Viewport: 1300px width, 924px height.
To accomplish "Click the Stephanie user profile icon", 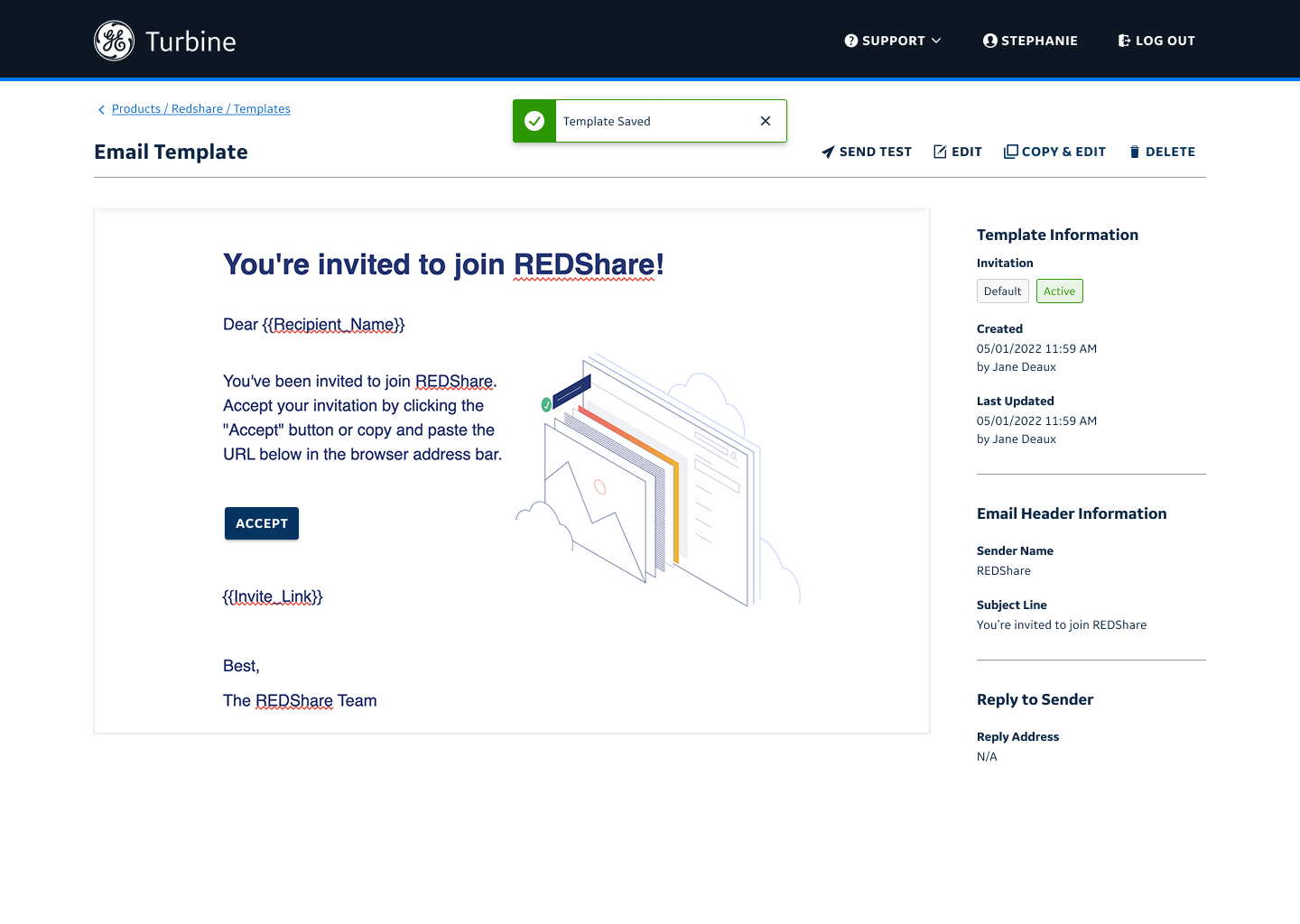I will point(989,41).
